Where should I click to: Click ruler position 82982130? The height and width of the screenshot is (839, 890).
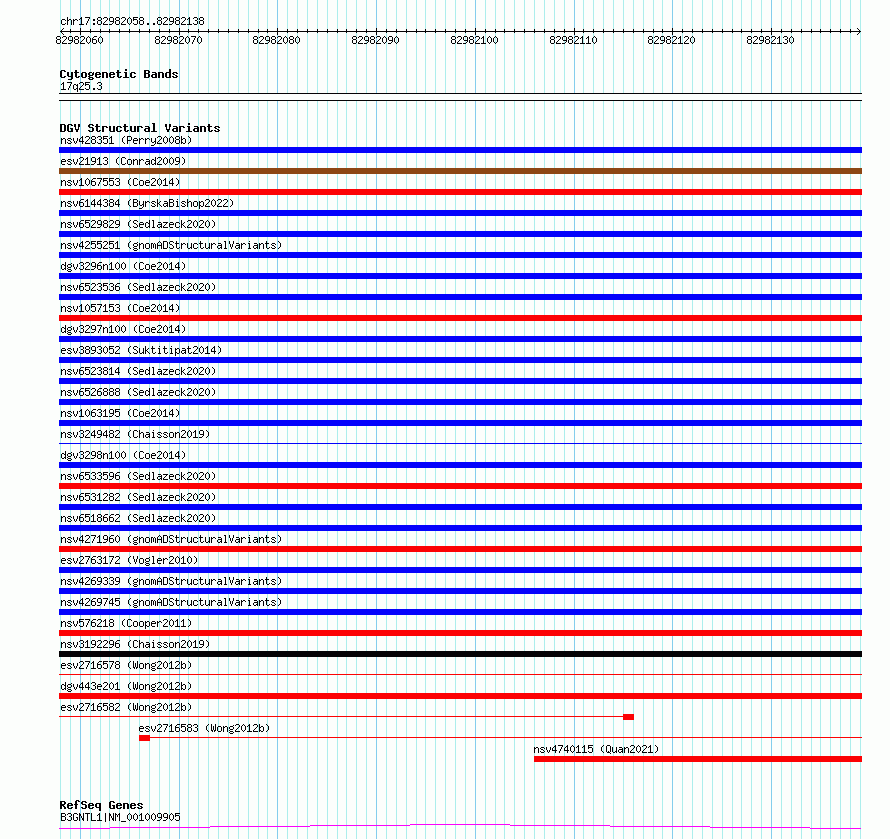point(770,40)
